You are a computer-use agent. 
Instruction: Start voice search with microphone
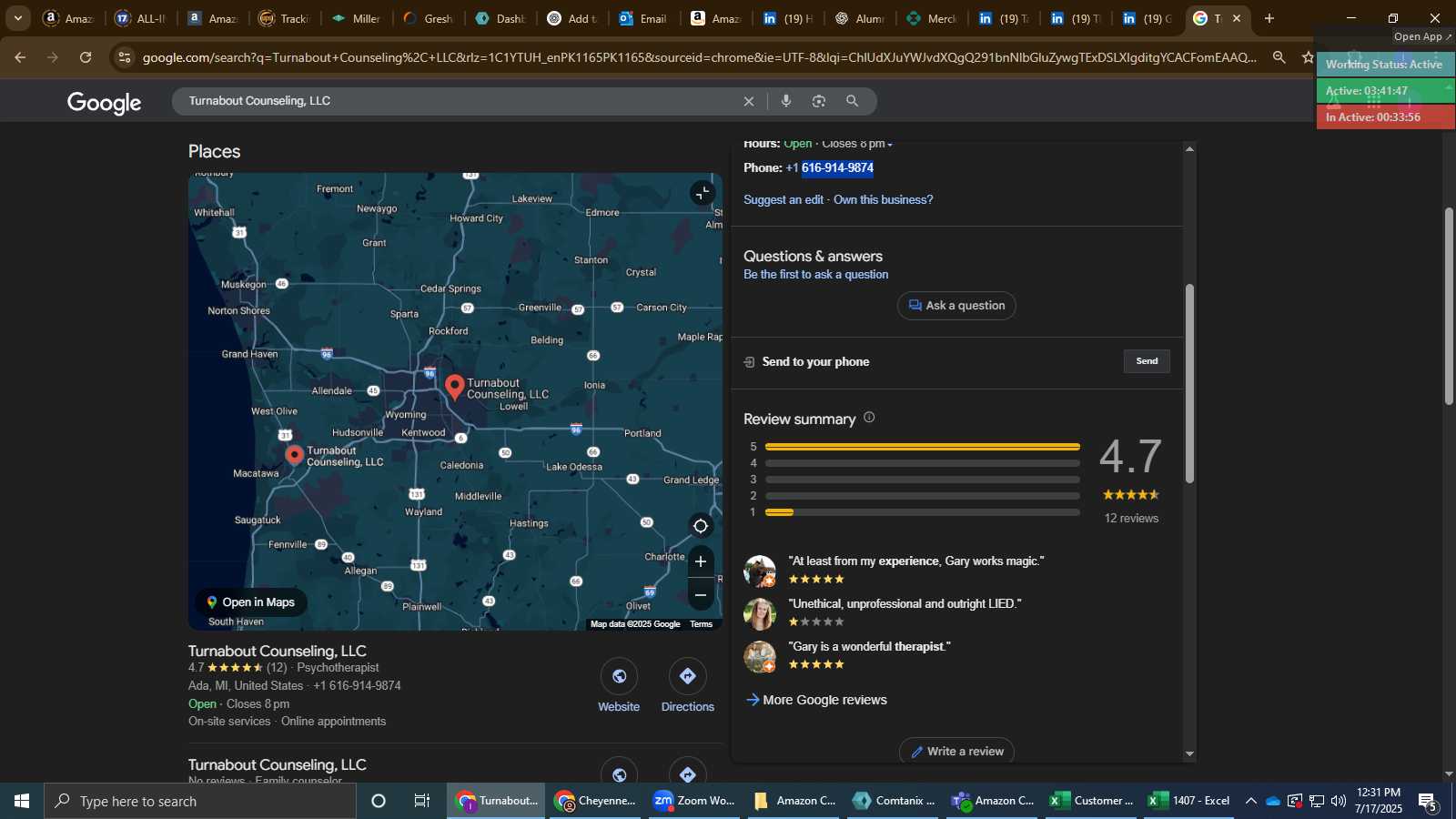point(786,101)
